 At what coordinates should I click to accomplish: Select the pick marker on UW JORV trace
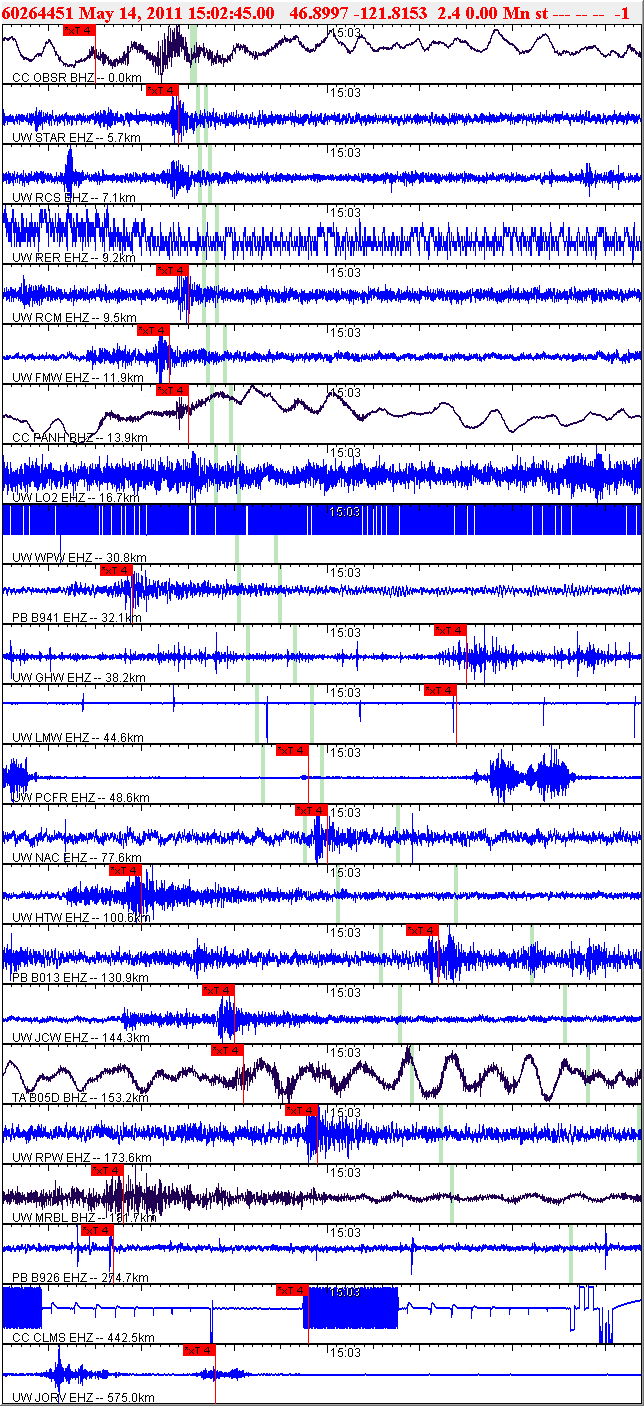click(x=199, y=1350)
